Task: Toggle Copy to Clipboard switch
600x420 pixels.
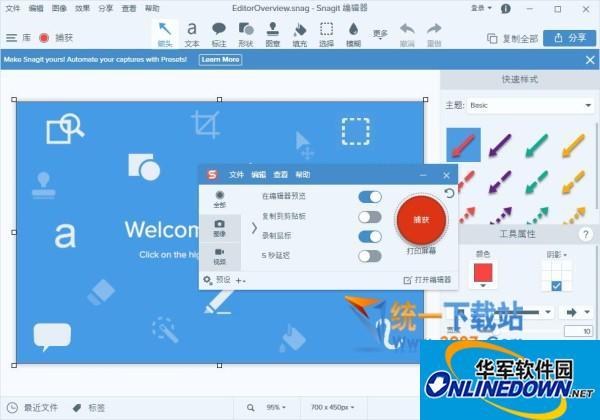Action: tap(370, 217)
